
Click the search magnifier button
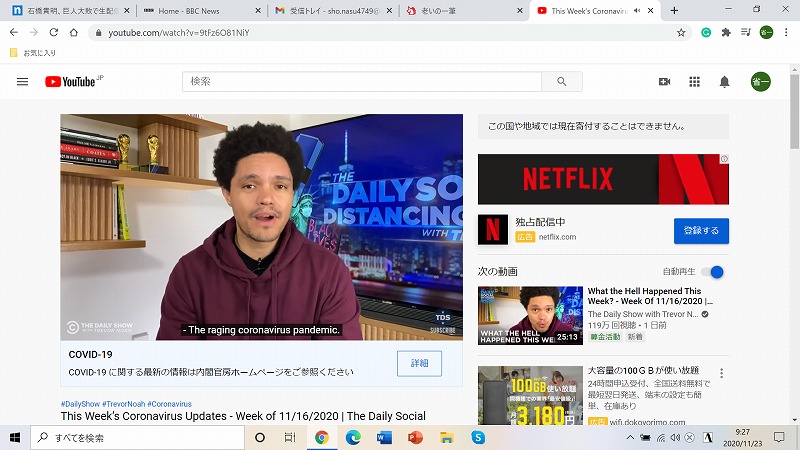(x=562, y=82)
